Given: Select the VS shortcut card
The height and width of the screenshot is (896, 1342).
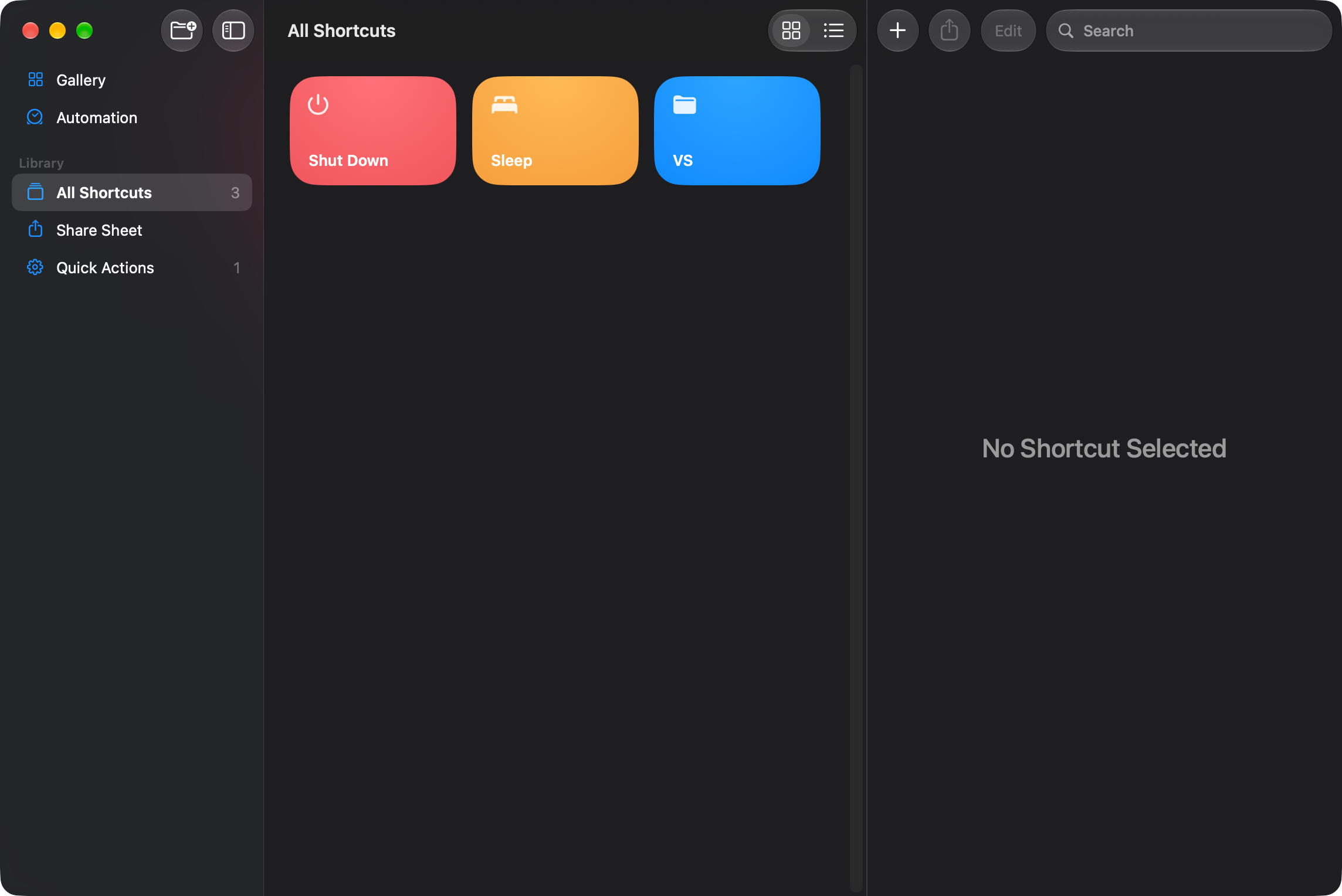Looking at the screenshot, I should (x=737, y=131).
